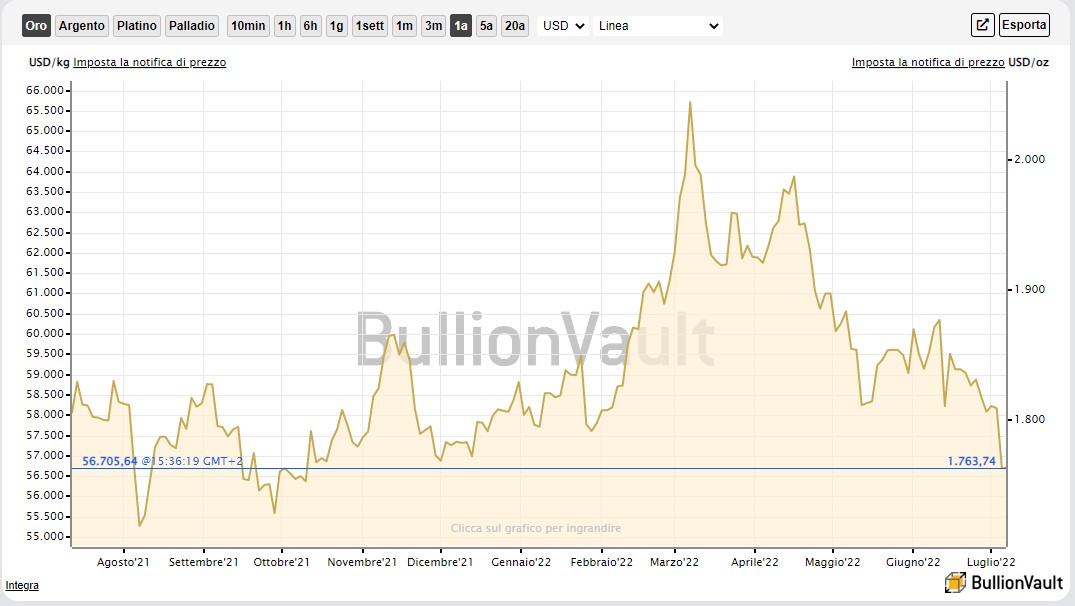This screenshot has height=606, width=1075.
Task: Click the USD/oz price label 1.763,74
Action: [971, 461]
